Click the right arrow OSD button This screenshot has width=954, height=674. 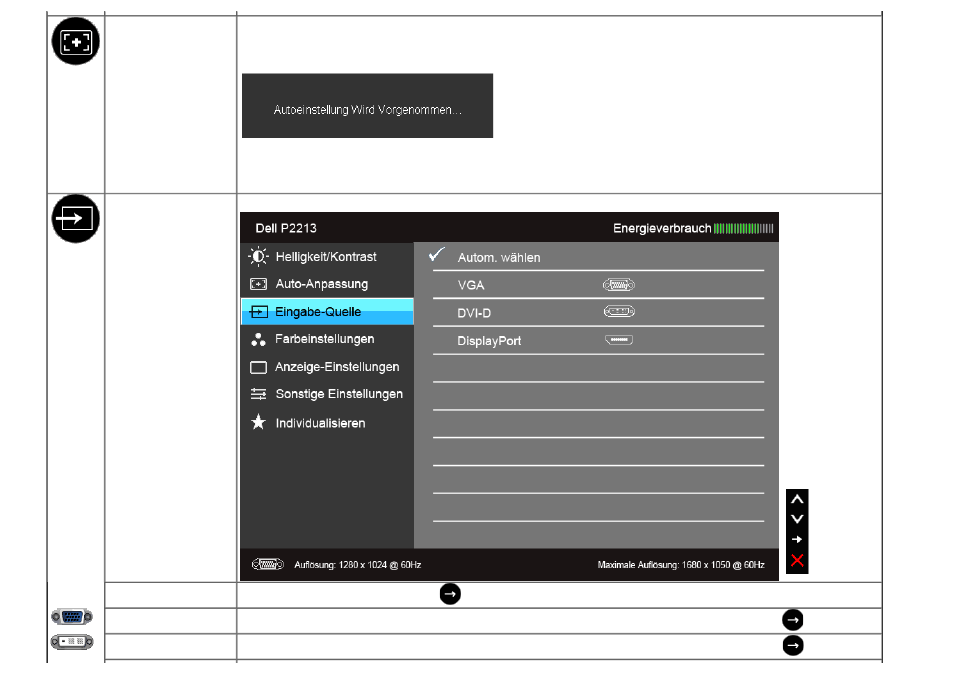point(797,540)
